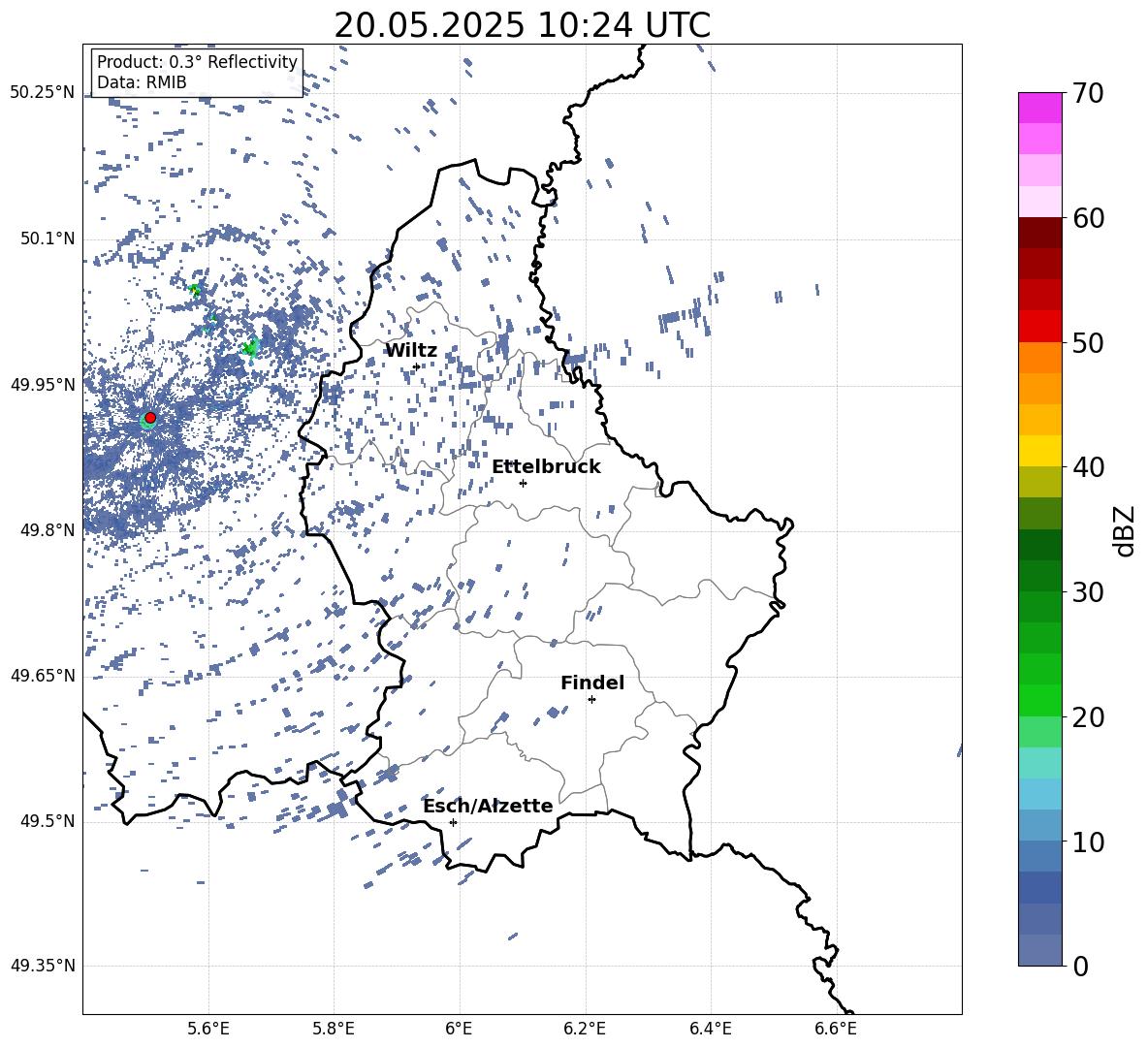The image size is (1148, 1048).
Task: Click the colorbar tick value 30
Action: (x=1088, y=592)
